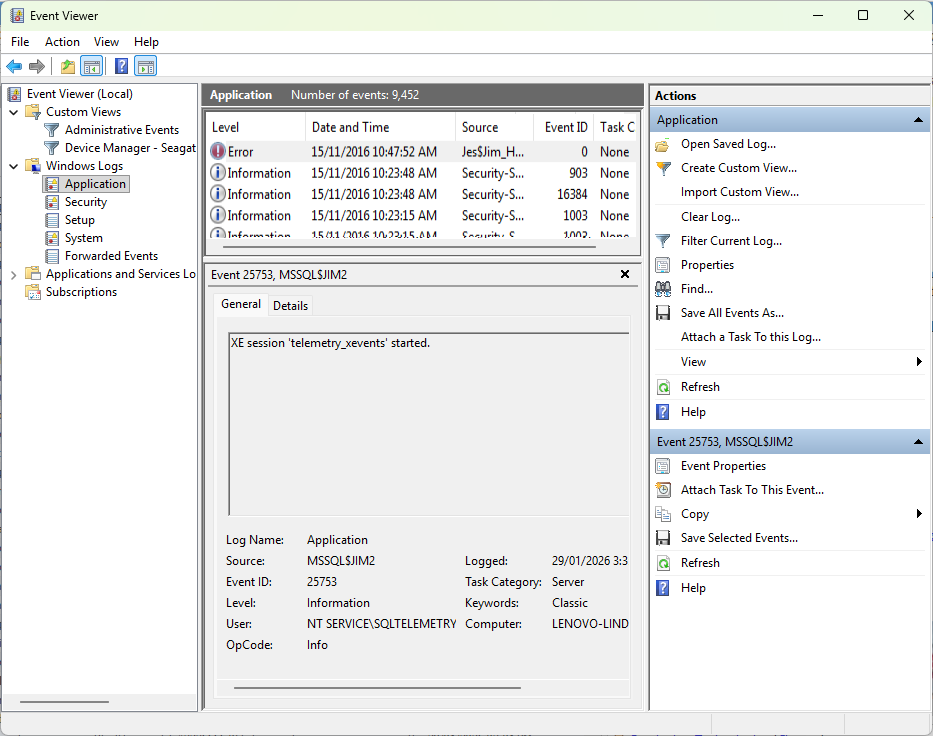Expand Applications and Services Logs
Viewport: 933px width, 736px height.
12,273
